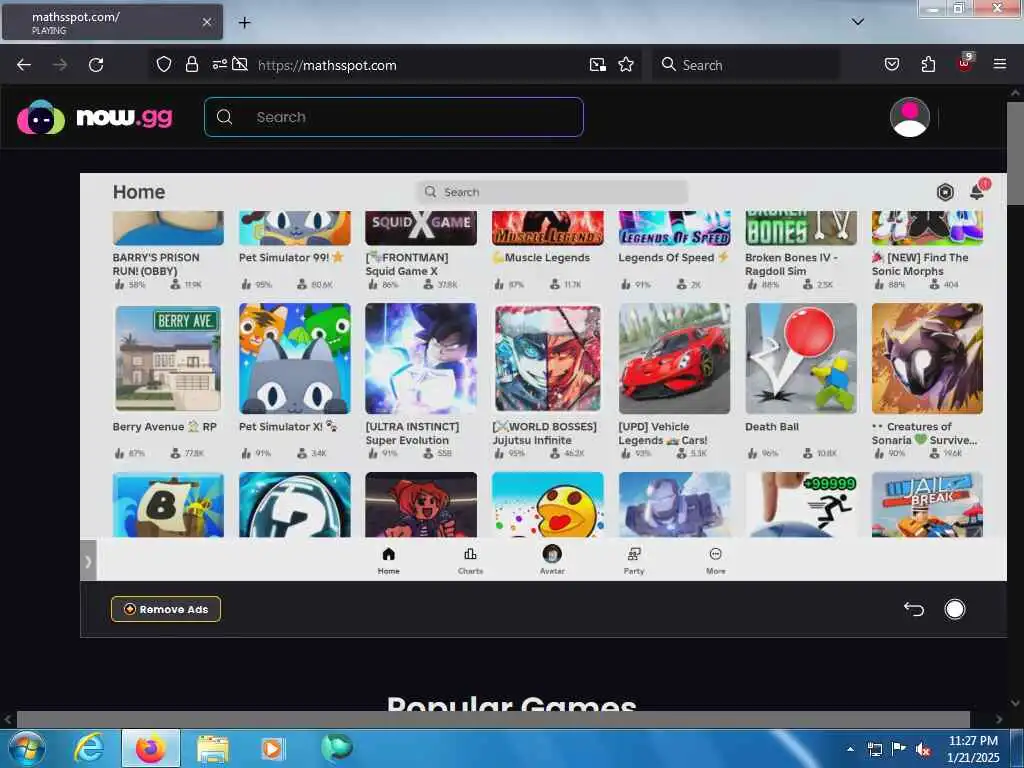Open Windows Explorer from taskbar
This screenshot has height=768, width=1024.
[x=212, y=749]
